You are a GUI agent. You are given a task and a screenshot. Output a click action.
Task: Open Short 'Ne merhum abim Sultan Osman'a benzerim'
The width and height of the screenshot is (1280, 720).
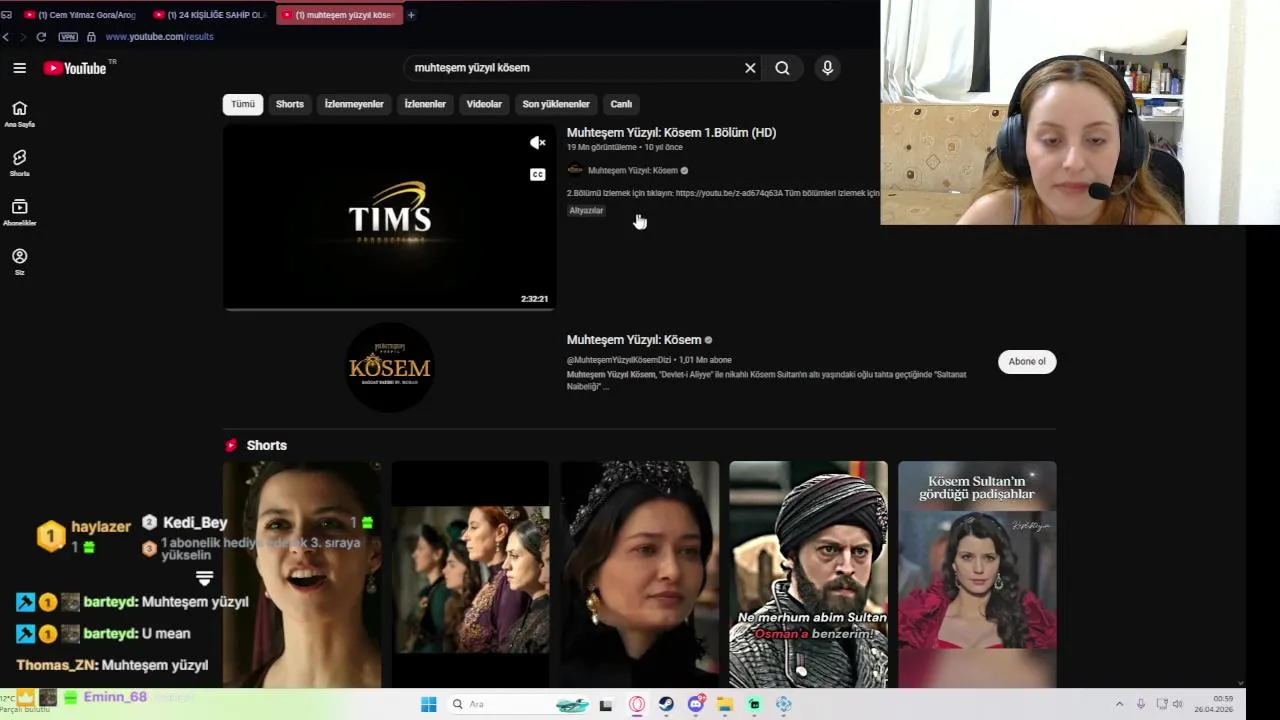pos(808,574)
